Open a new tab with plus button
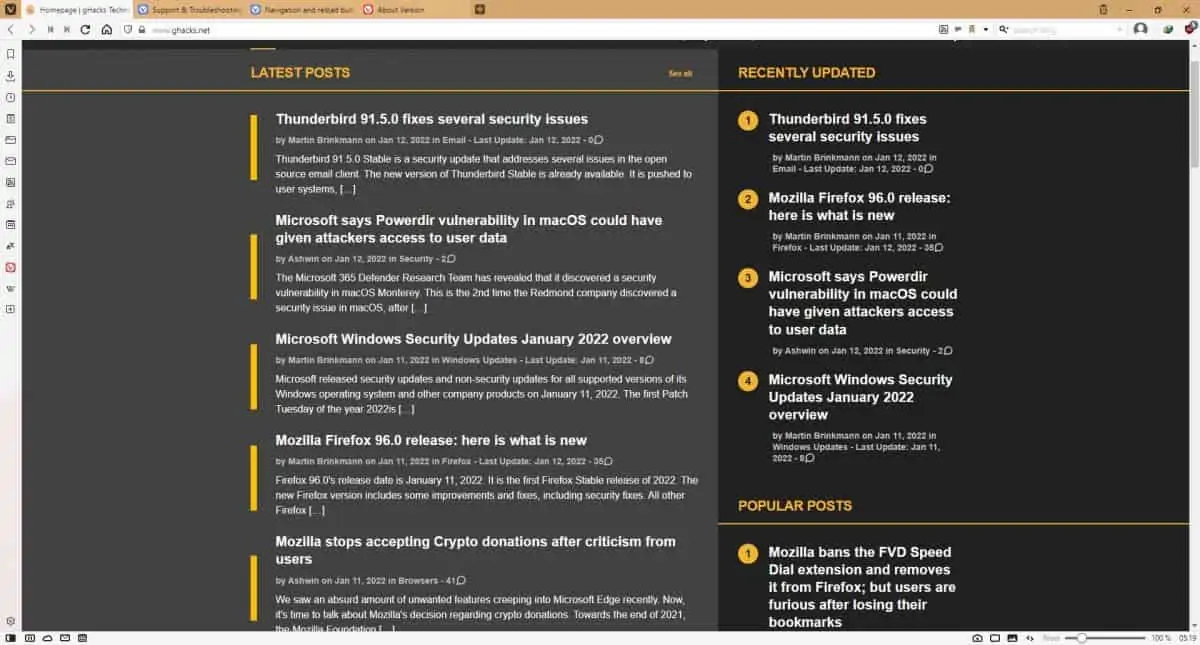This screenshot has width=1200, height=645. coord(480,9)
